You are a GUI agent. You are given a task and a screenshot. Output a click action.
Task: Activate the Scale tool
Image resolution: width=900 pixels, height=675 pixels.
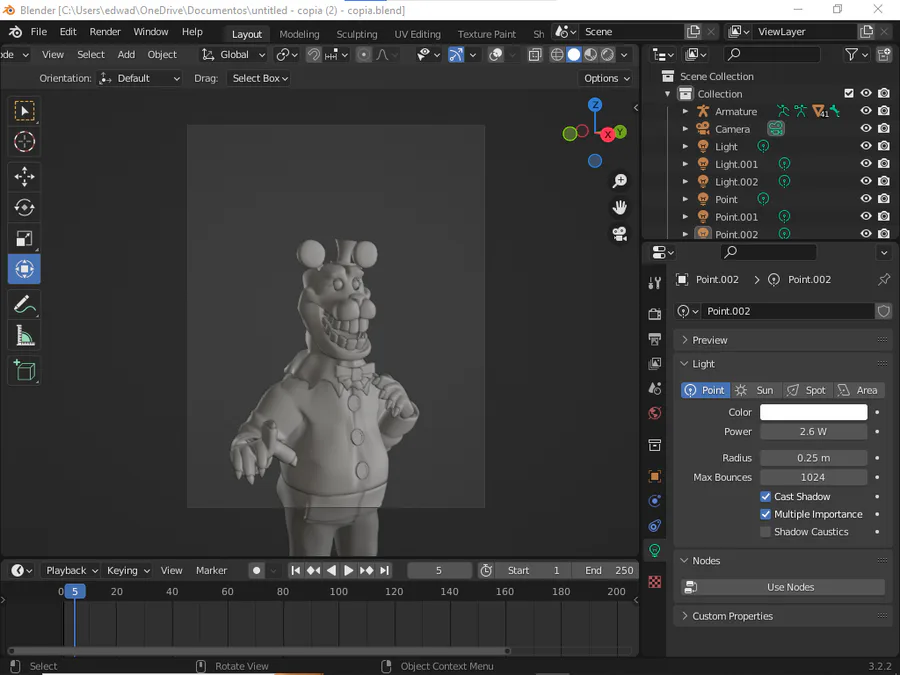pyautogui.click(x=25, y=238)
